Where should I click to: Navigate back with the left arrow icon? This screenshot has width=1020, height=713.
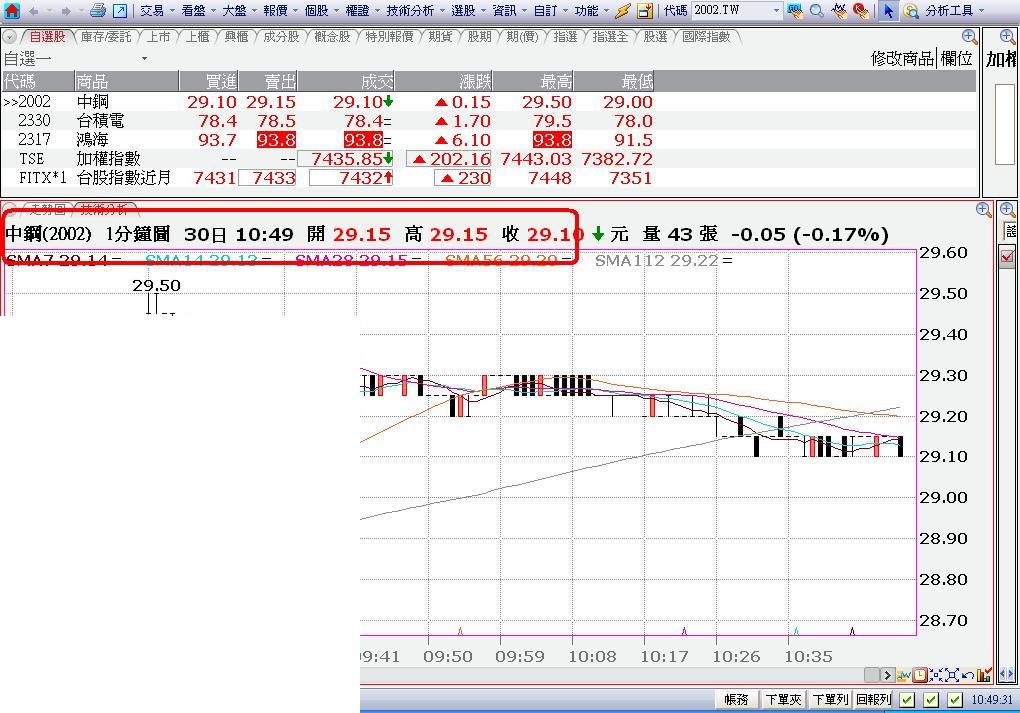coord(34,11)
